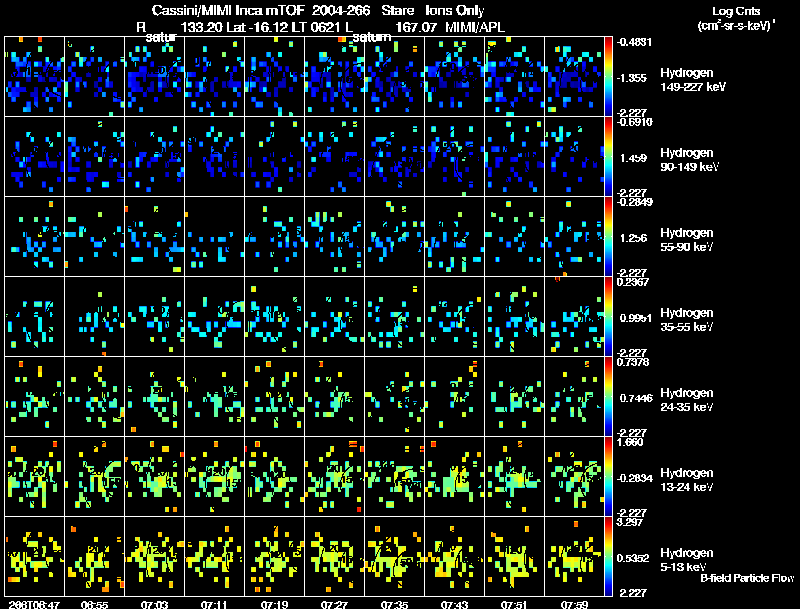Viewport: 800px width, 609px height.
Task: Click the '266T06:47' start time label
Action: coord(34,604)
